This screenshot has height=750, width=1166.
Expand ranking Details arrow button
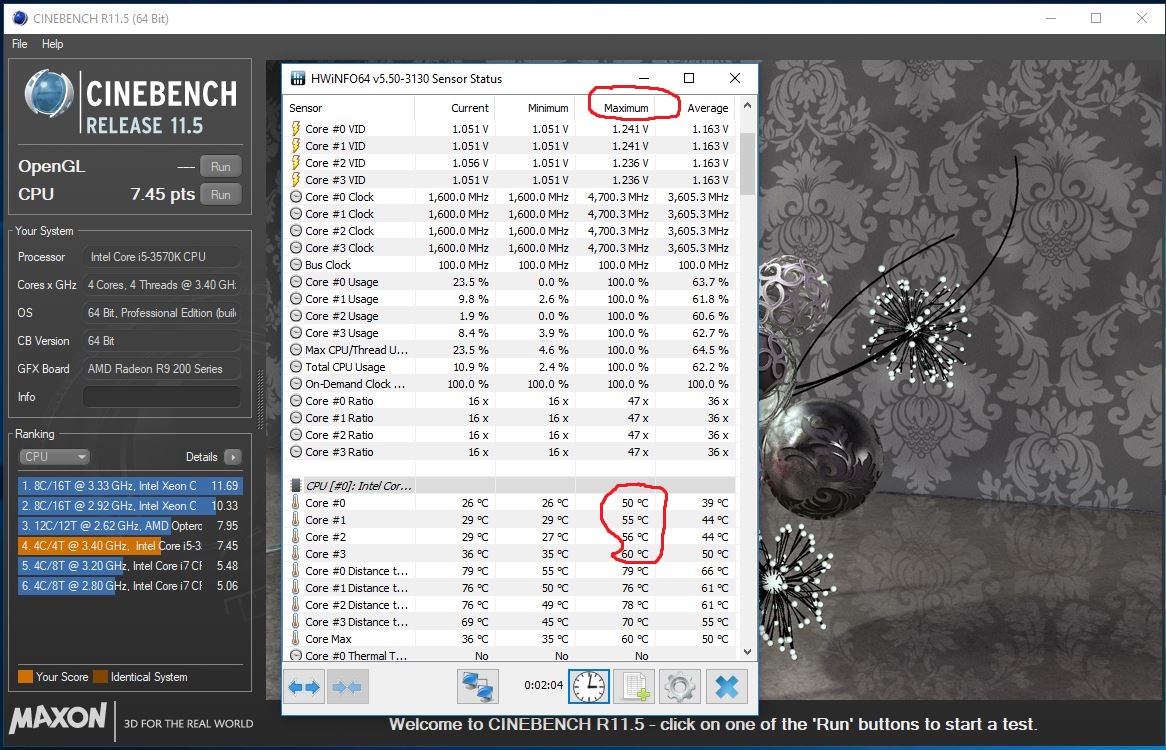click(x=233, y=457)
